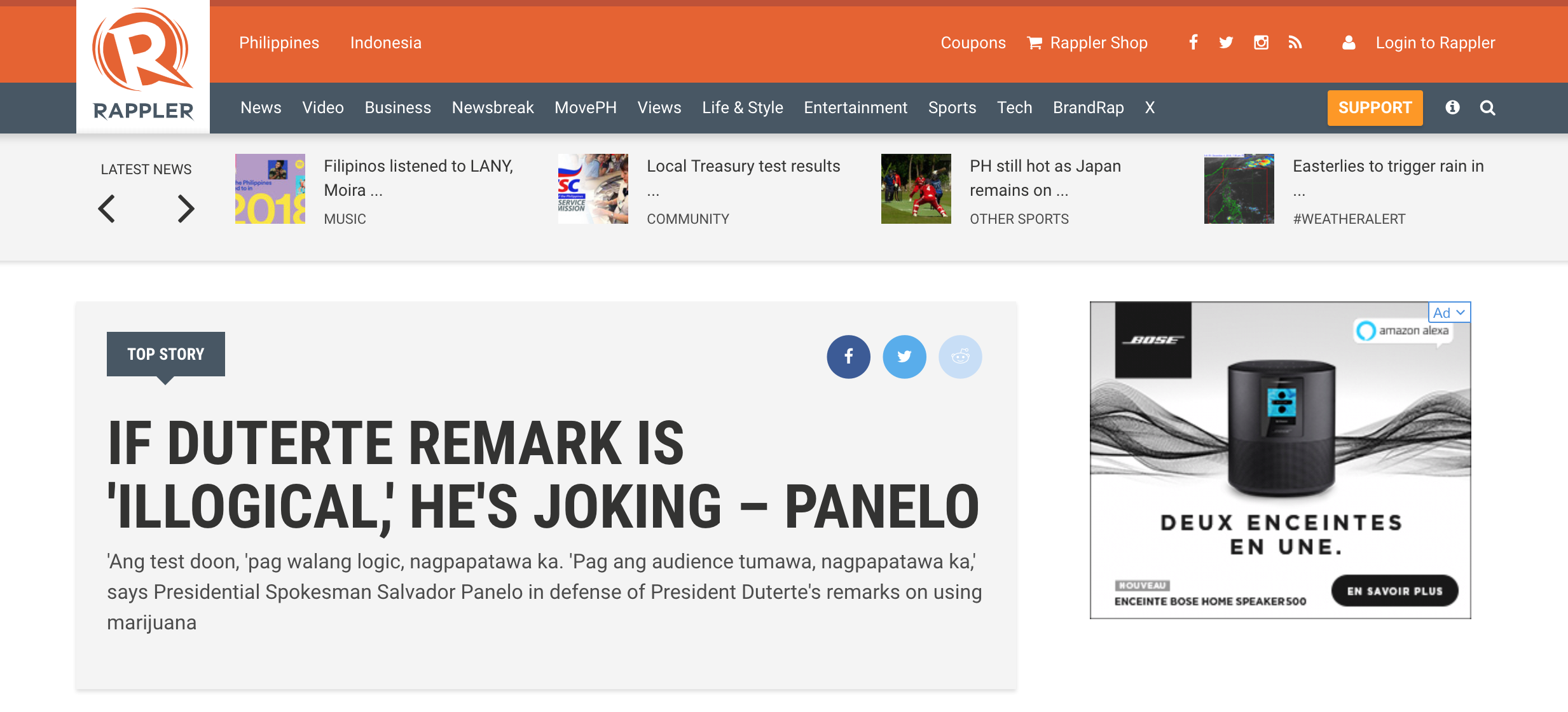The height and width of the screenshot is (712, 1568).
Task: Click the info circle icon
Action: point(1452,107)
